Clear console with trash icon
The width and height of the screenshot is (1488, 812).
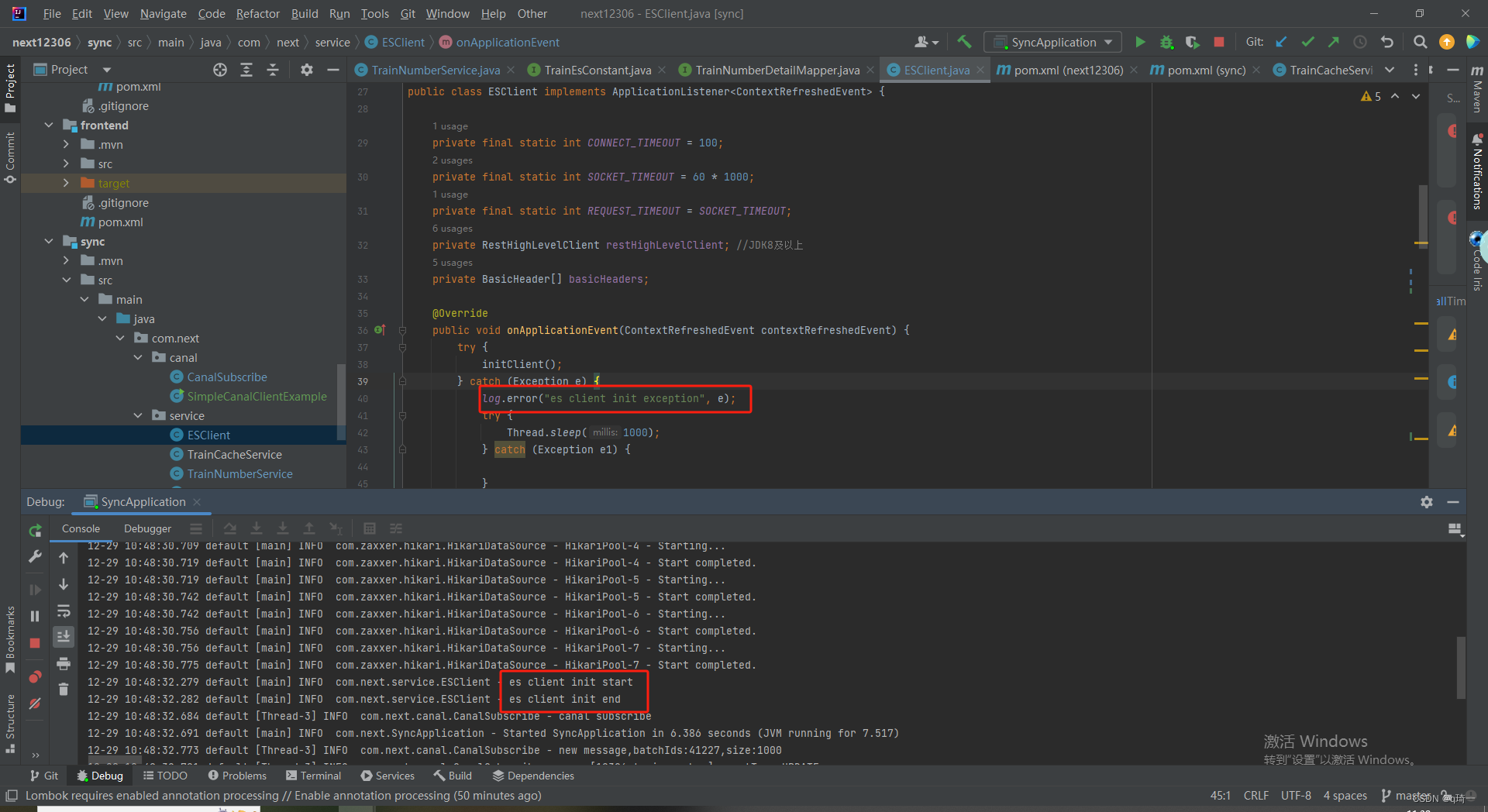(64, 689)
